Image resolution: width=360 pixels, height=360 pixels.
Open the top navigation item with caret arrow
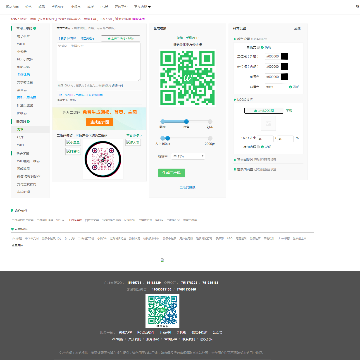(x=143, y=6)
